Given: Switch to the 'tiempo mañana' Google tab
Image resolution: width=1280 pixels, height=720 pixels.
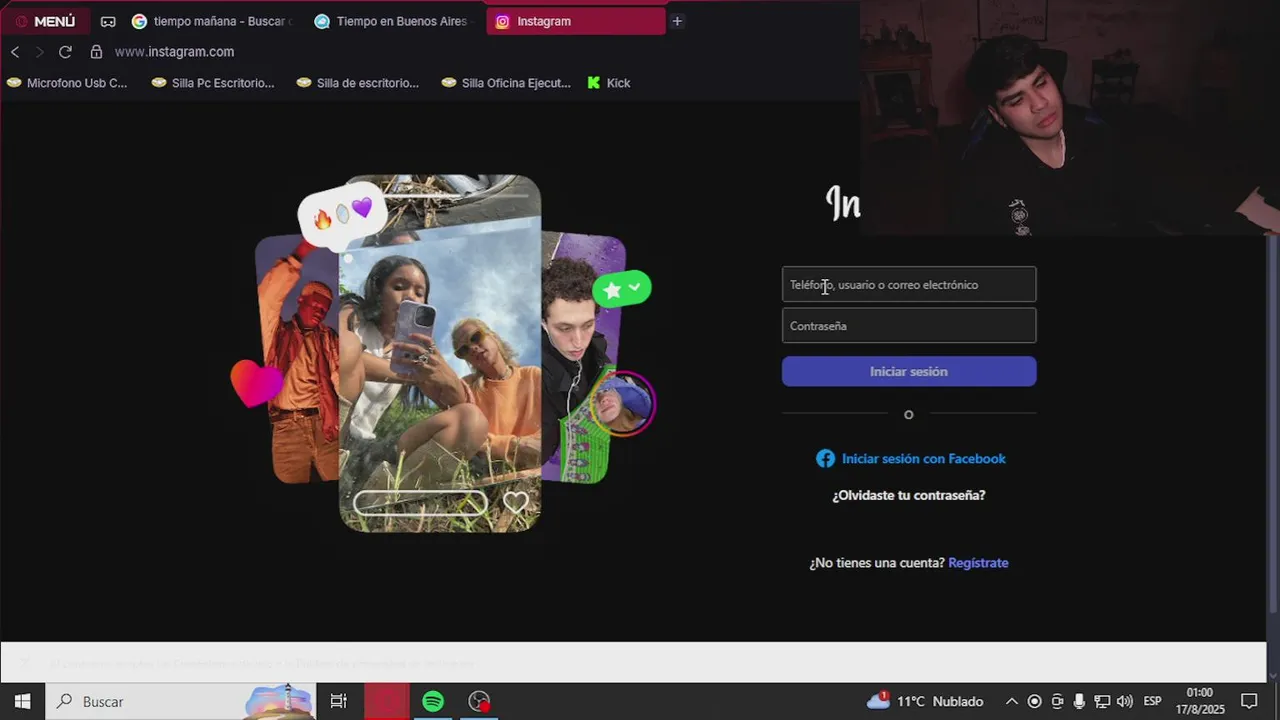Looking at the screenshot, I should click(213, 21).
